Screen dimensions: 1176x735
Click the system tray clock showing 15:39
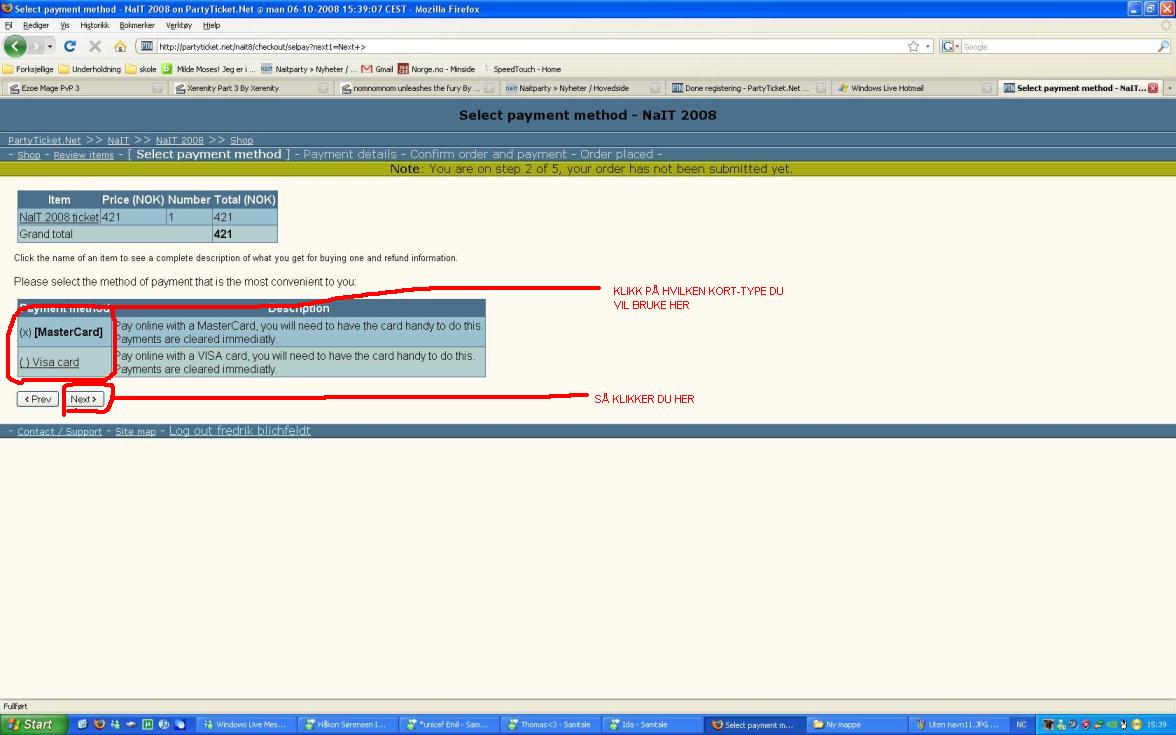1156,724
